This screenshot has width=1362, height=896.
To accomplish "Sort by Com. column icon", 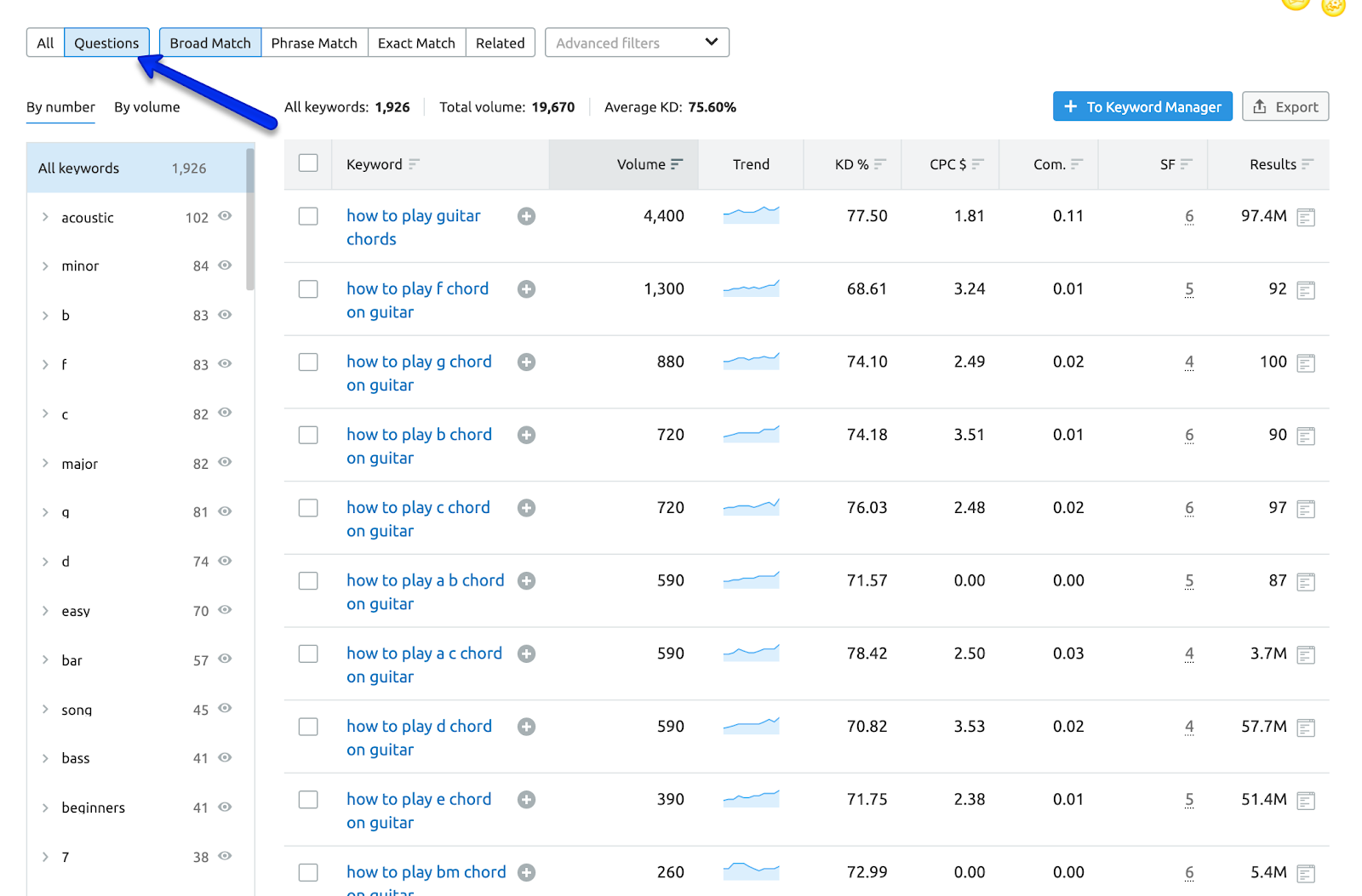I will click(1077, 164).
